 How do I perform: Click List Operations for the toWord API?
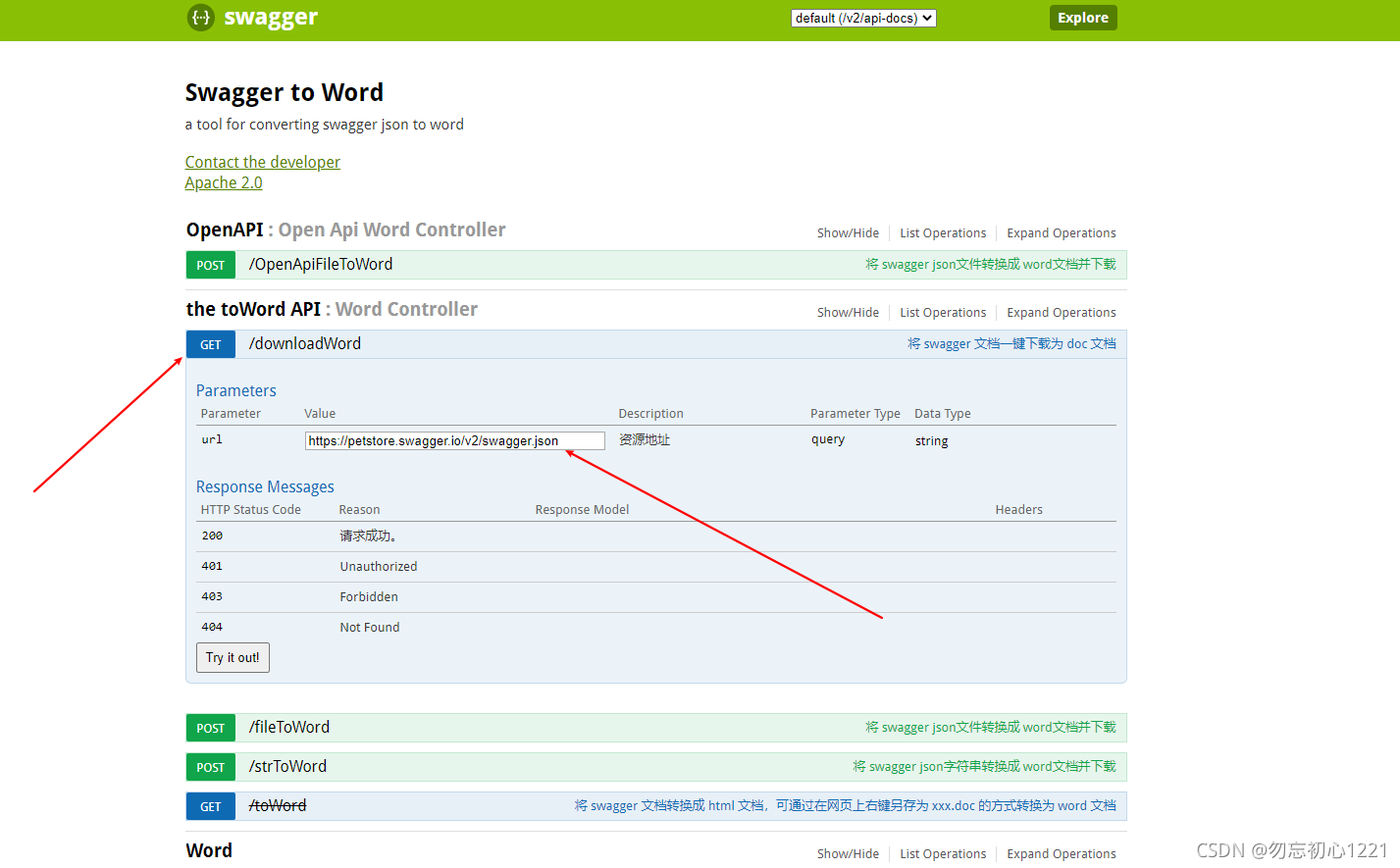pyautogui.click(x=943, y=313)
